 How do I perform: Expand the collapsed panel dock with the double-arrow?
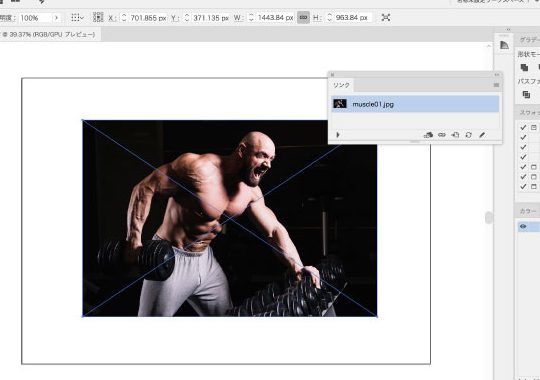click(508, 30)
